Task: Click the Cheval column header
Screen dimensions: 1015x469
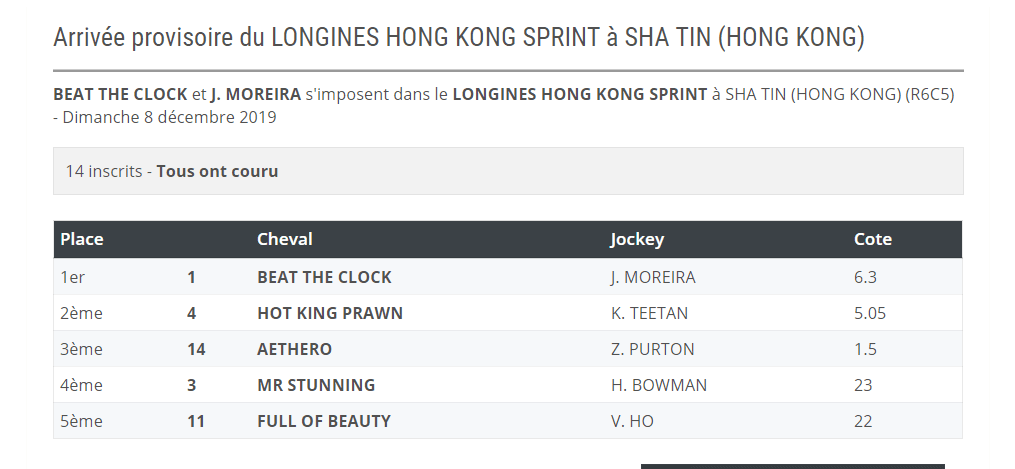Action: (x=285, y=239)
